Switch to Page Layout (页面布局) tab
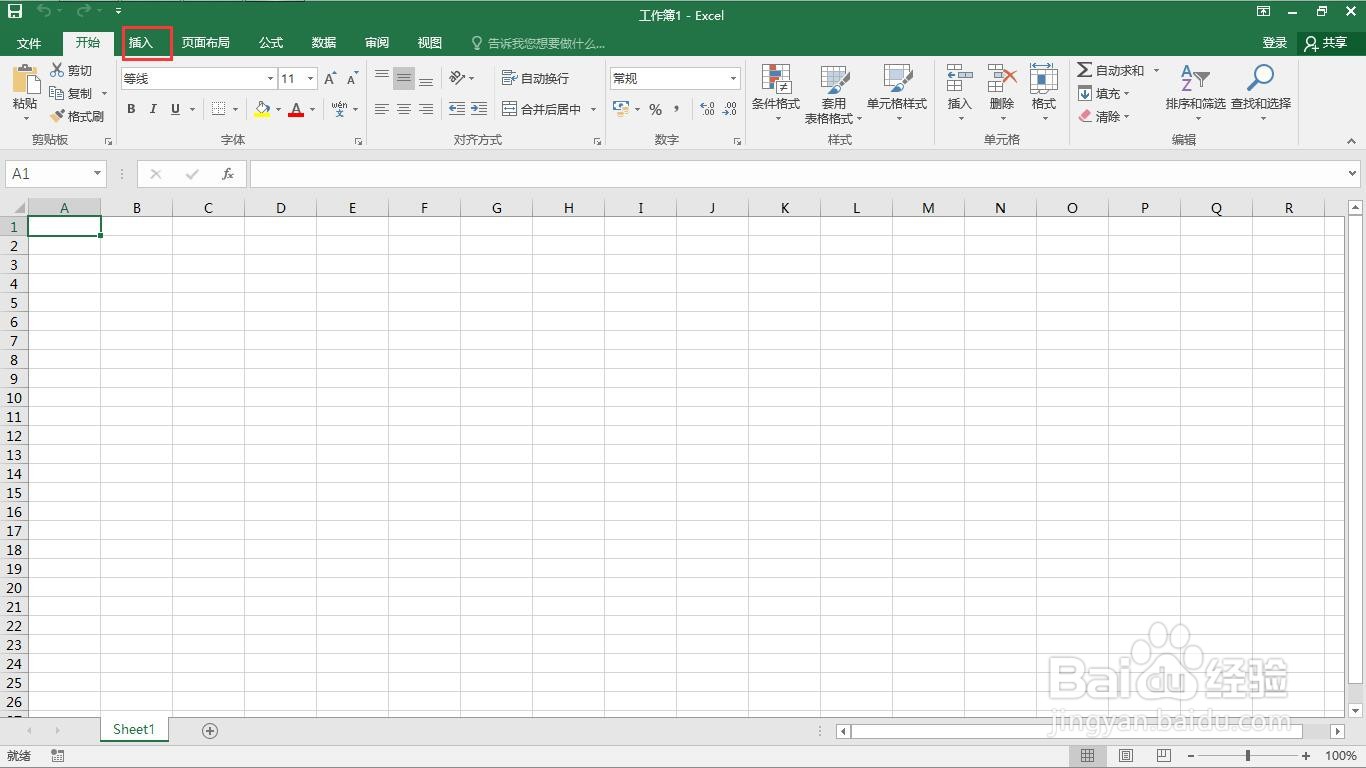 (x=205, y=43)
